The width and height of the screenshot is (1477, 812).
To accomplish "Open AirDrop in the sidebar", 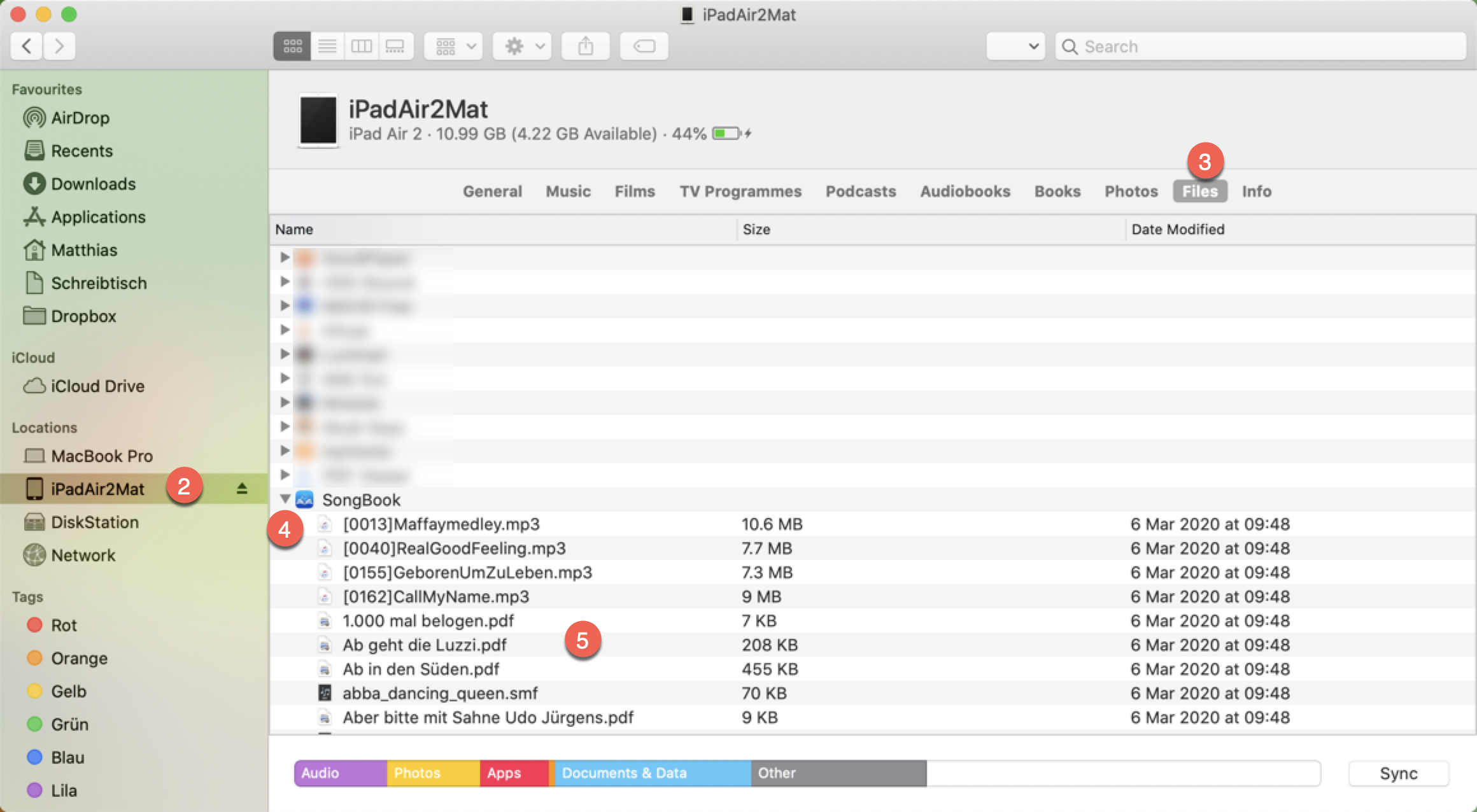I will (x=80, y=118).
